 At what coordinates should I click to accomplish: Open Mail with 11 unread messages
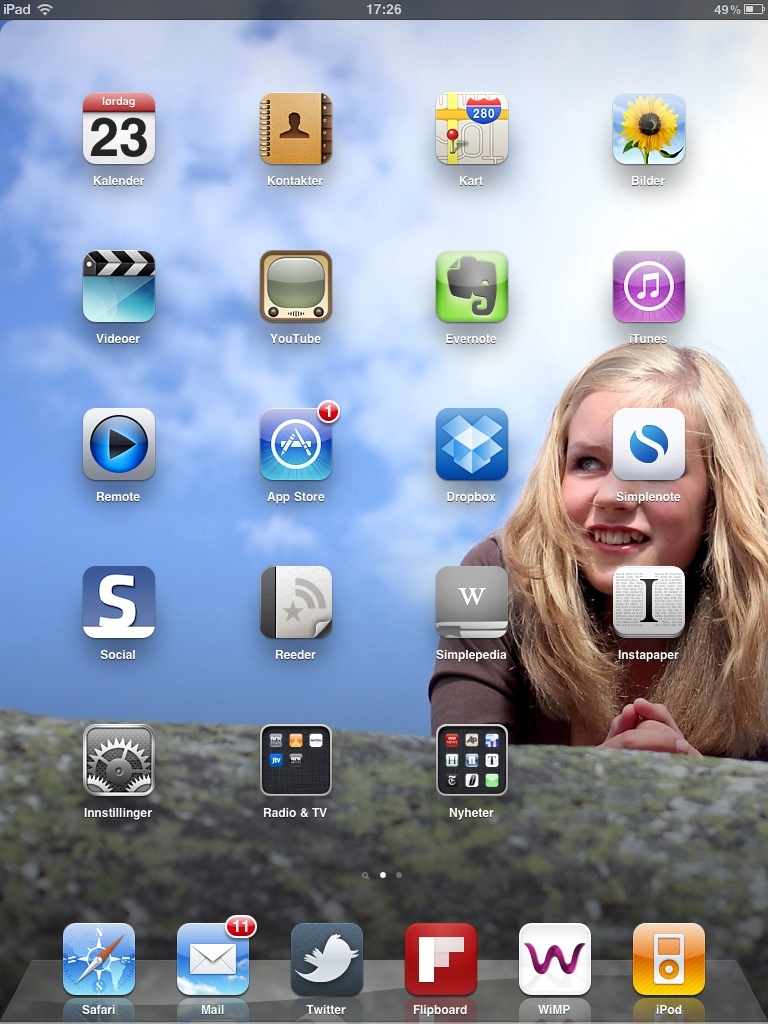(213, 959)
